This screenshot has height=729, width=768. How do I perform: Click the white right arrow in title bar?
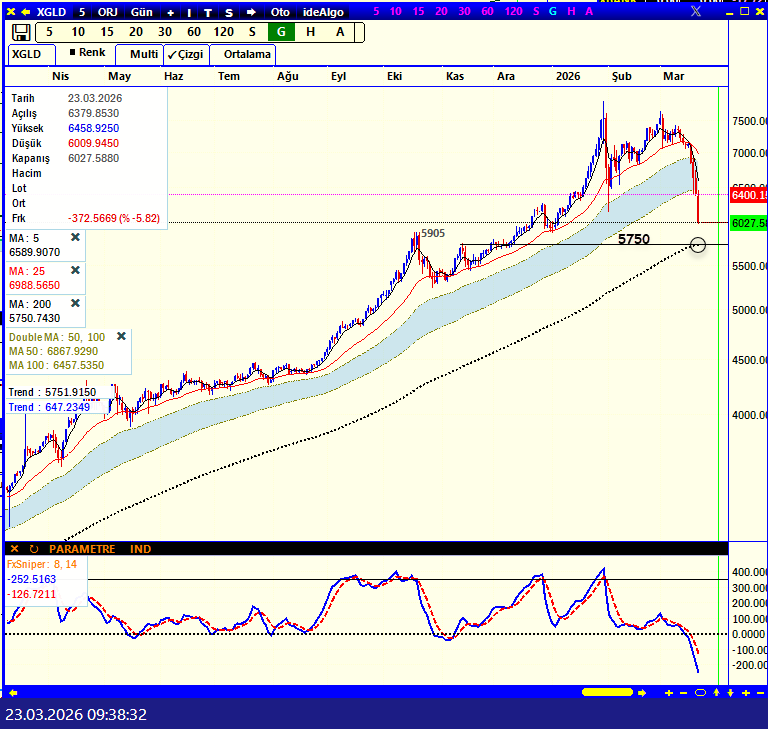[x=251, y=12]
